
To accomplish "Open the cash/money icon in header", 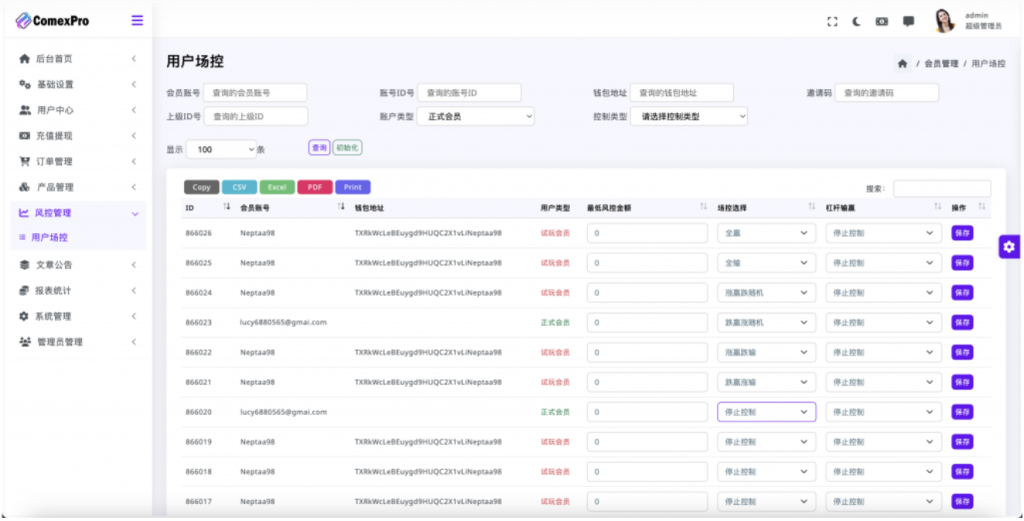I will pyautogui.click(x=882, y=22).
